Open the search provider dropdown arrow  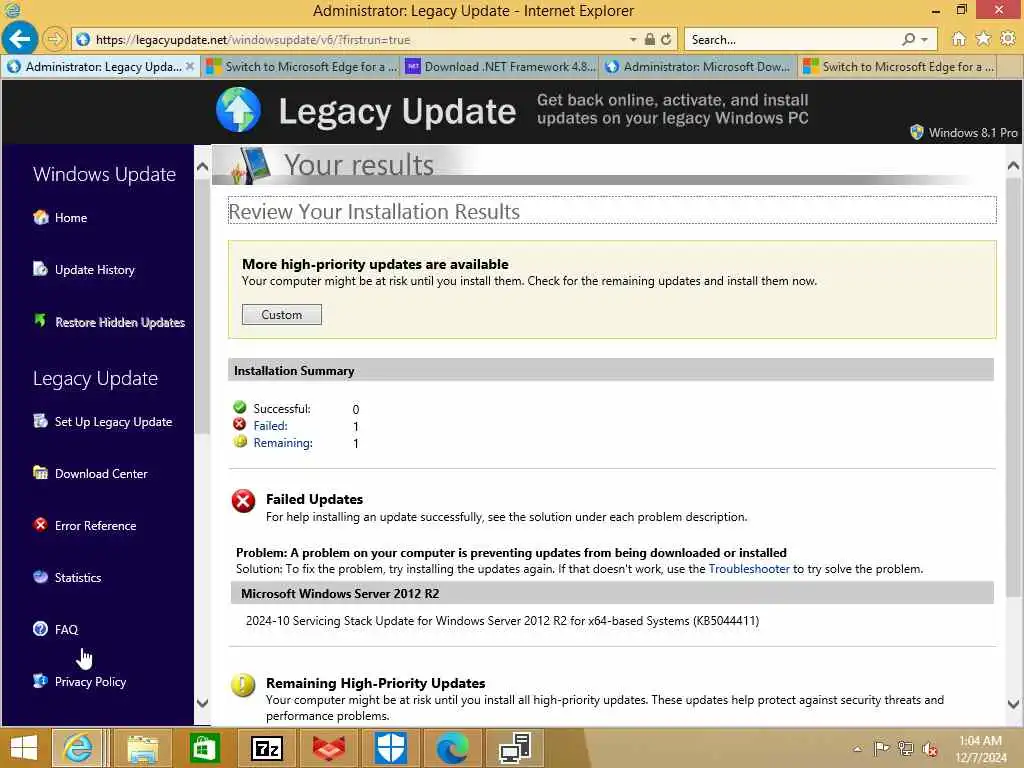pos(924,40)
